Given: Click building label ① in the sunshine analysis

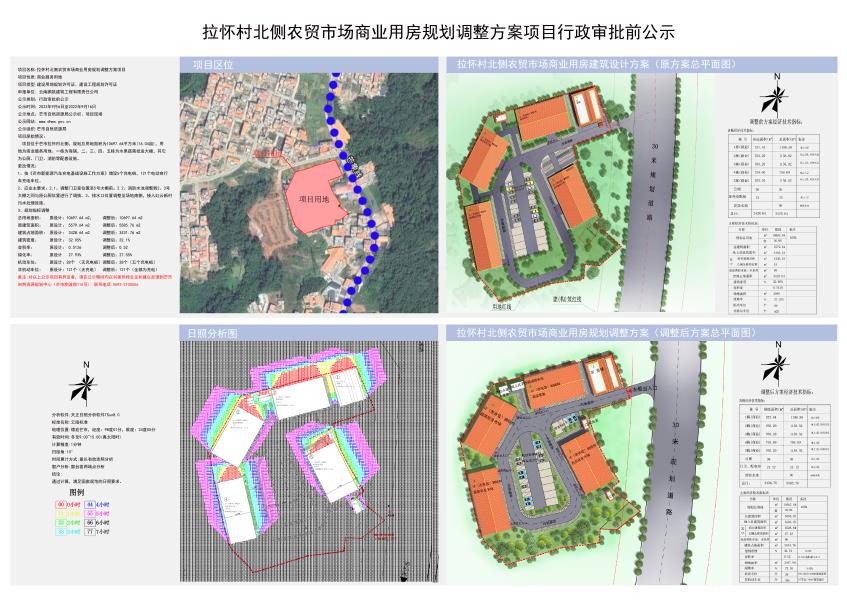Looking at the screenshot, I should (336, 376).
